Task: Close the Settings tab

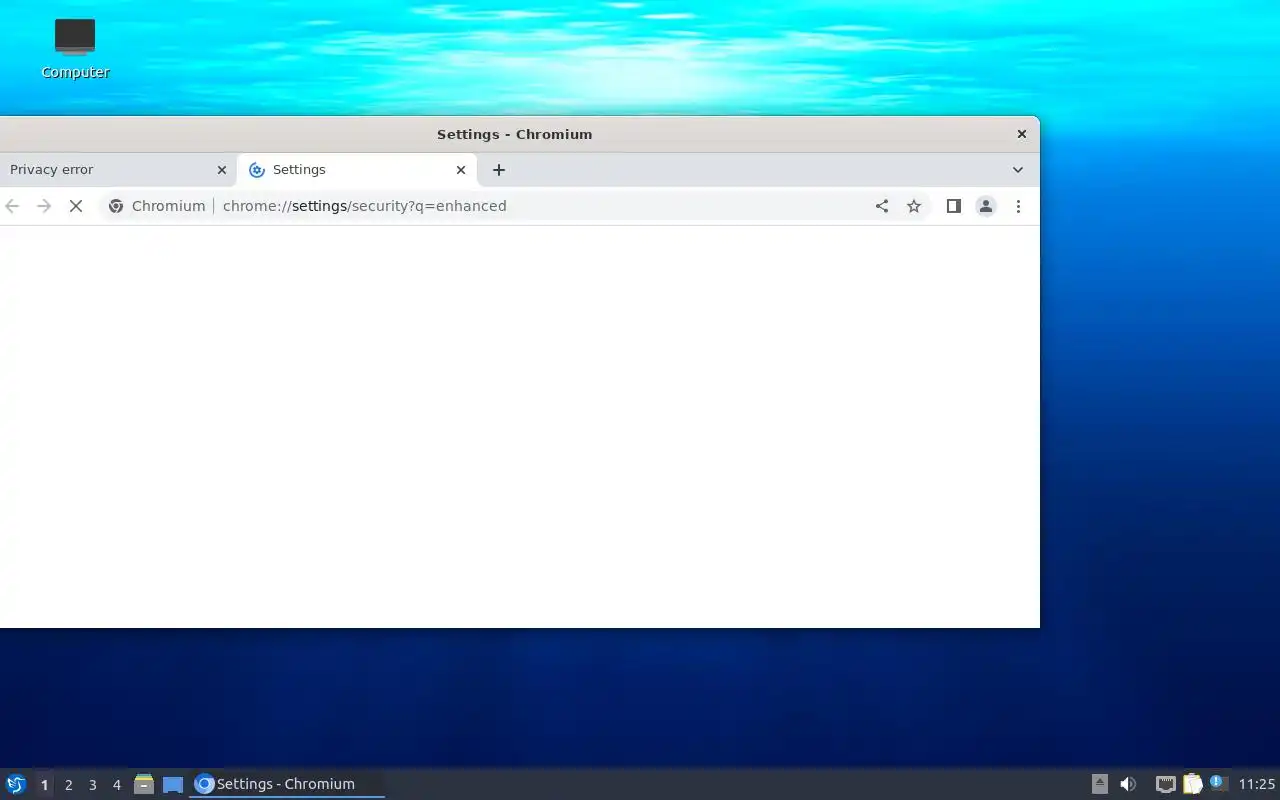Action: click(461, 170)
